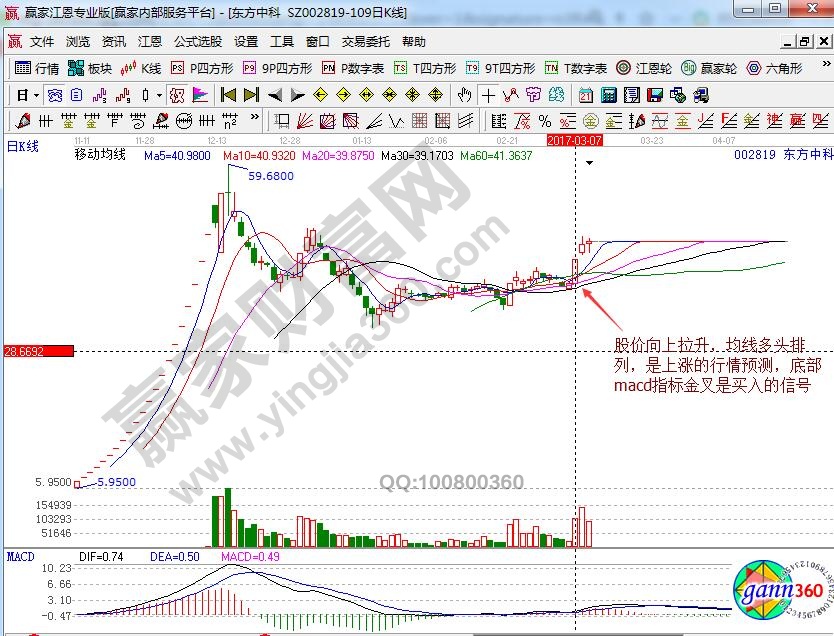
Task: Switch to the K线 chart view
Action: [142, 68]
